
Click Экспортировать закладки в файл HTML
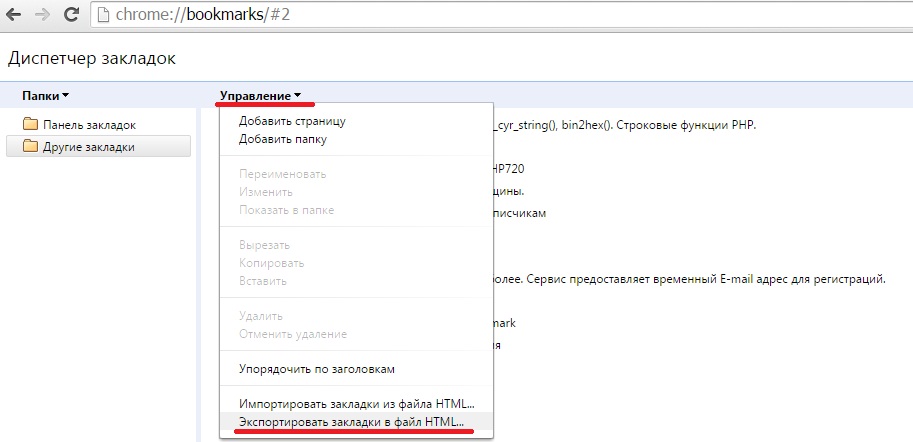point(351,422)
